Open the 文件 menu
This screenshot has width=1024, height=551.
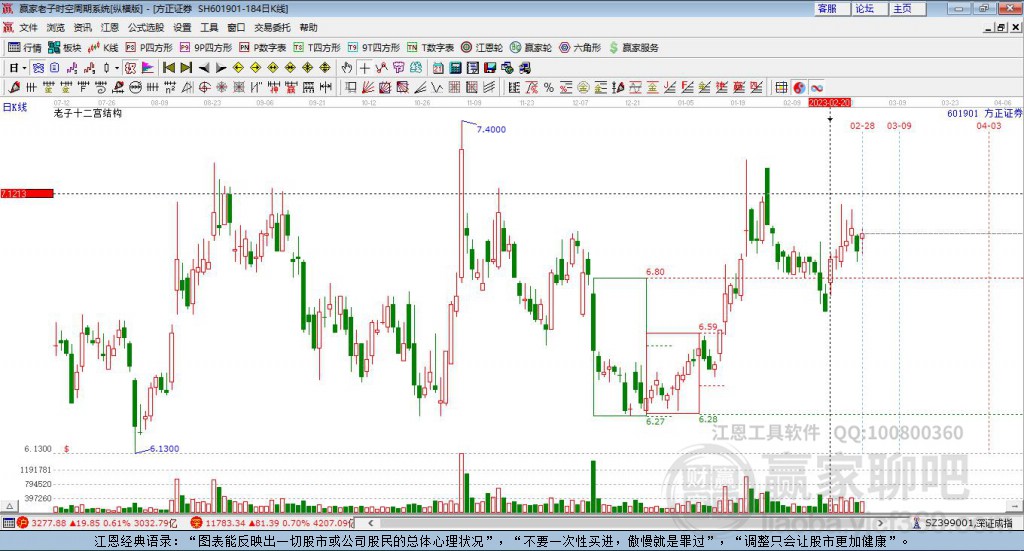[28, 27]
